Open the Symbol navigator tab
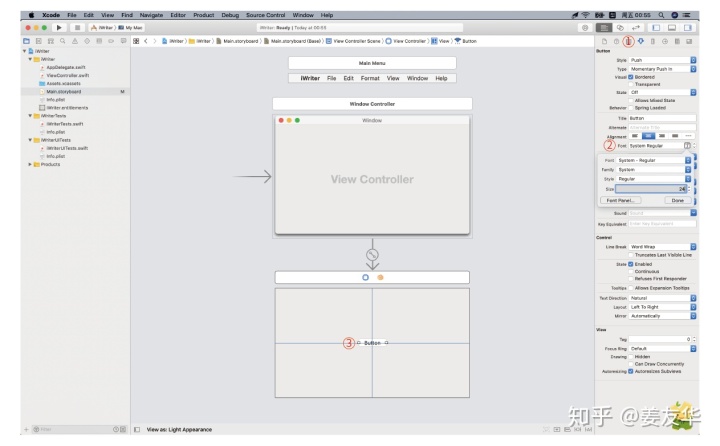This screenshot has height=446, width=720. tap(51, 41)
